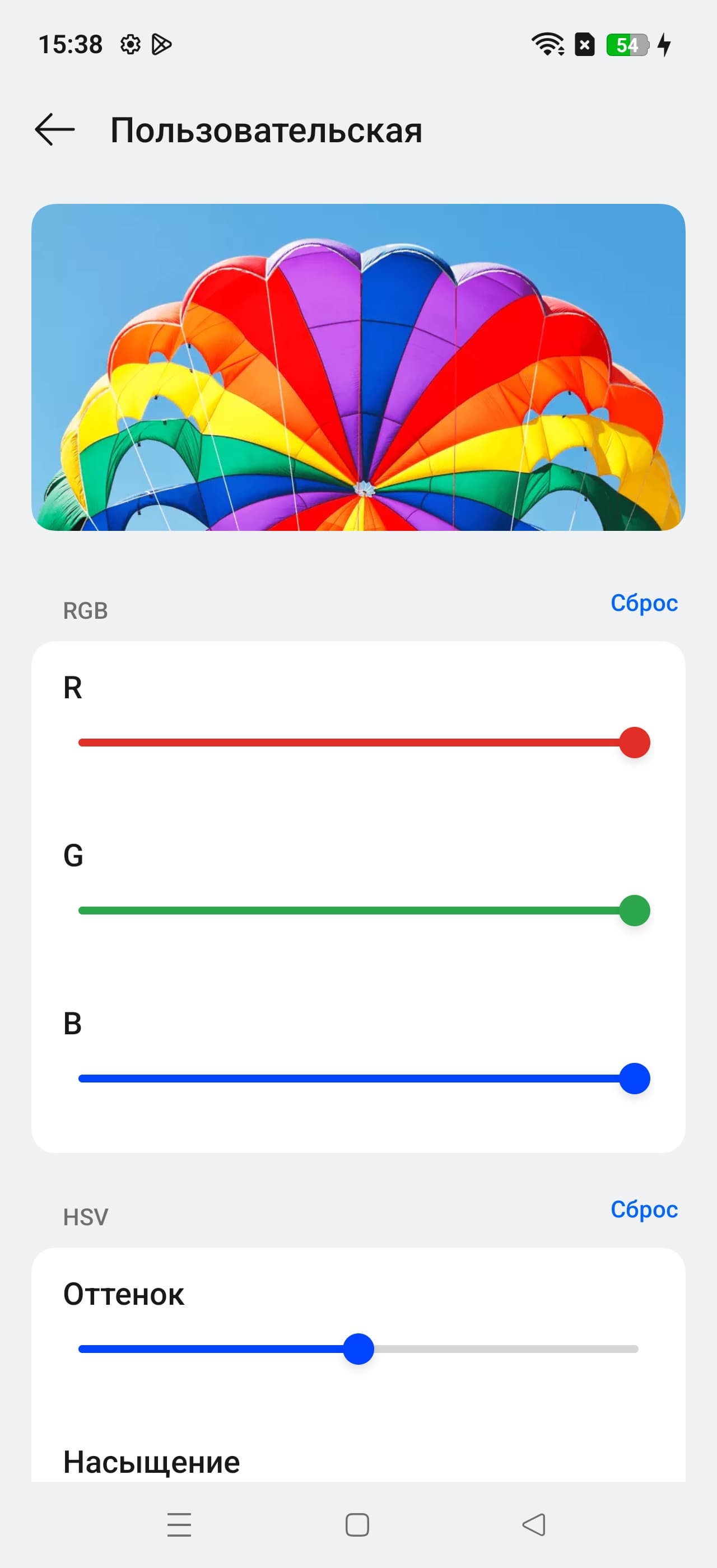Open recent apps menu navigation button

click(x=179, y=1524)
